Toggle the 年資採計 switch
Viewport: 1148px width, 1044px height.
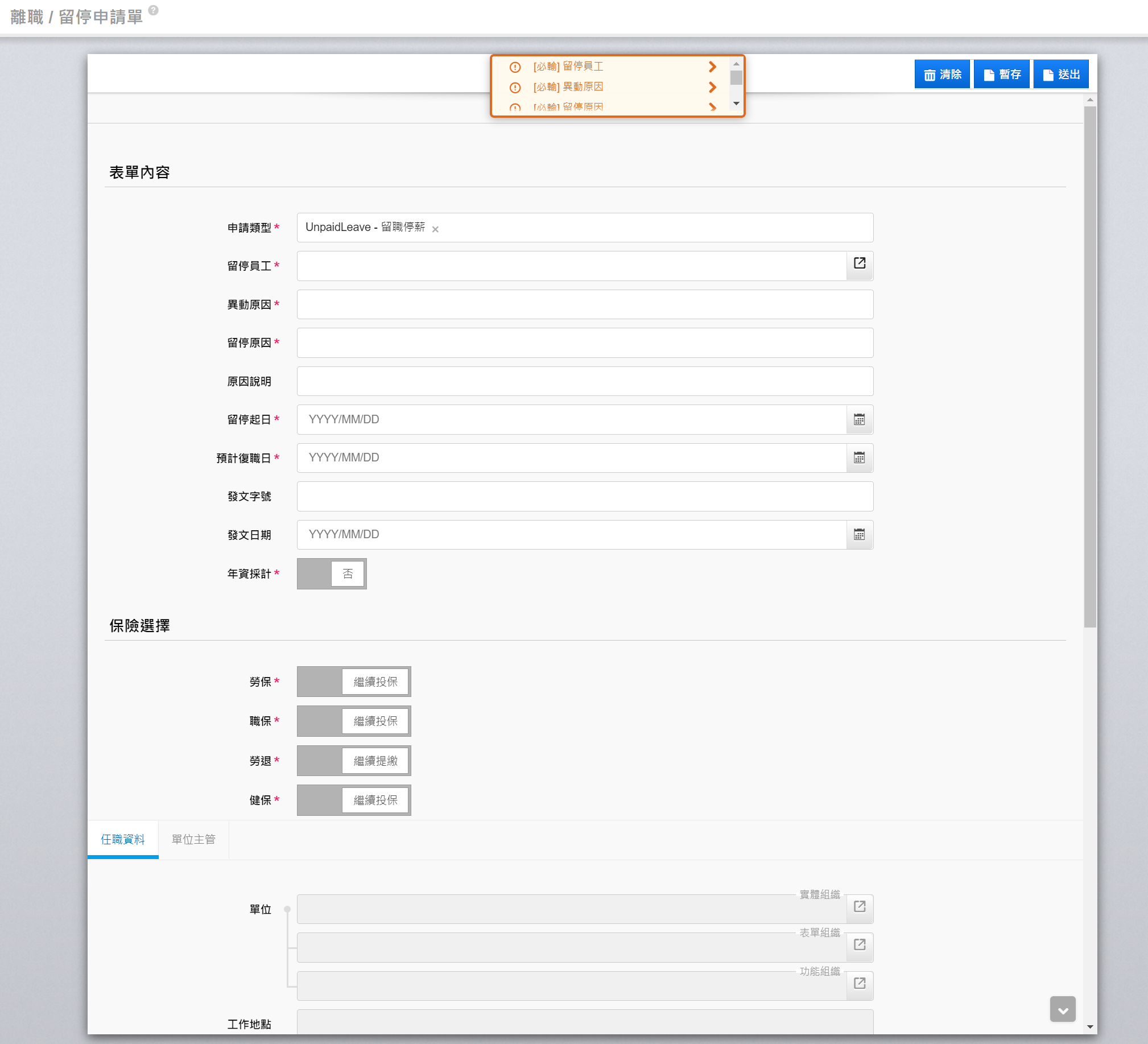pyautogui.click(x=332, y=573)
